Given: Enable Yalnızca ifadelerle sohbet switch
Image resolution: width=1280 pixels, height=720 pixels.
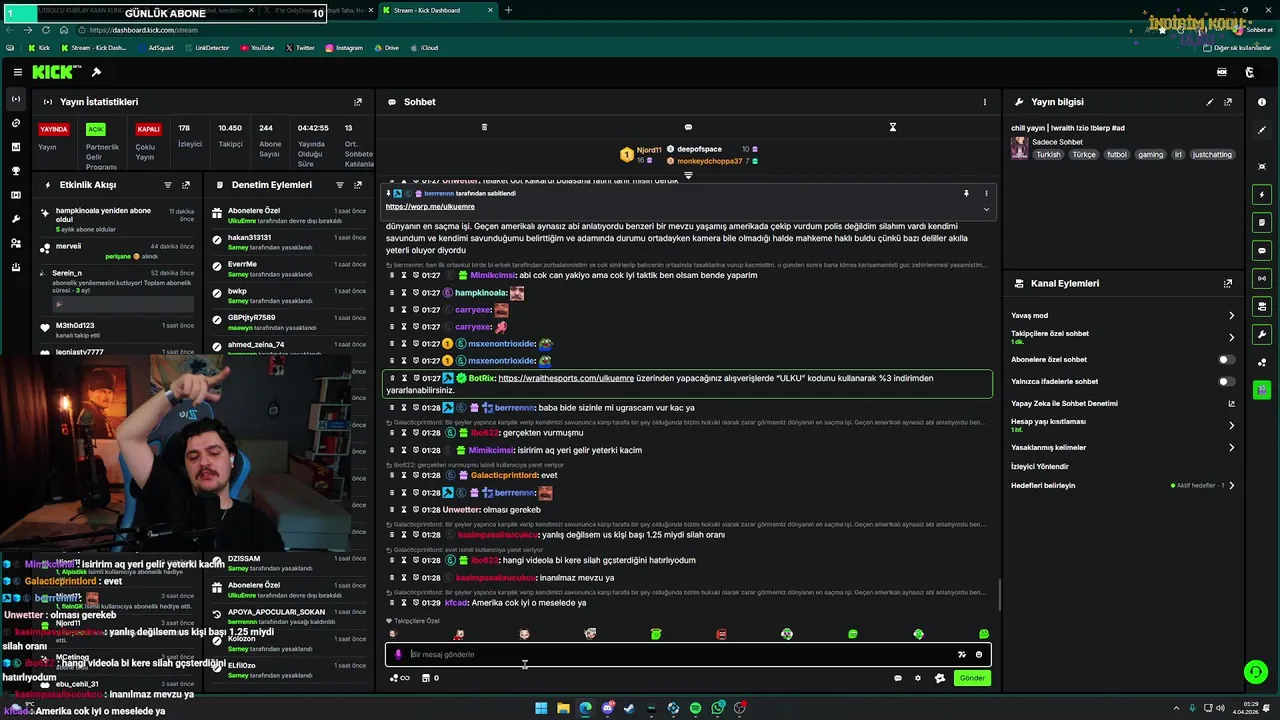Looking at the screenshot, I should [x=1226, y=381].
